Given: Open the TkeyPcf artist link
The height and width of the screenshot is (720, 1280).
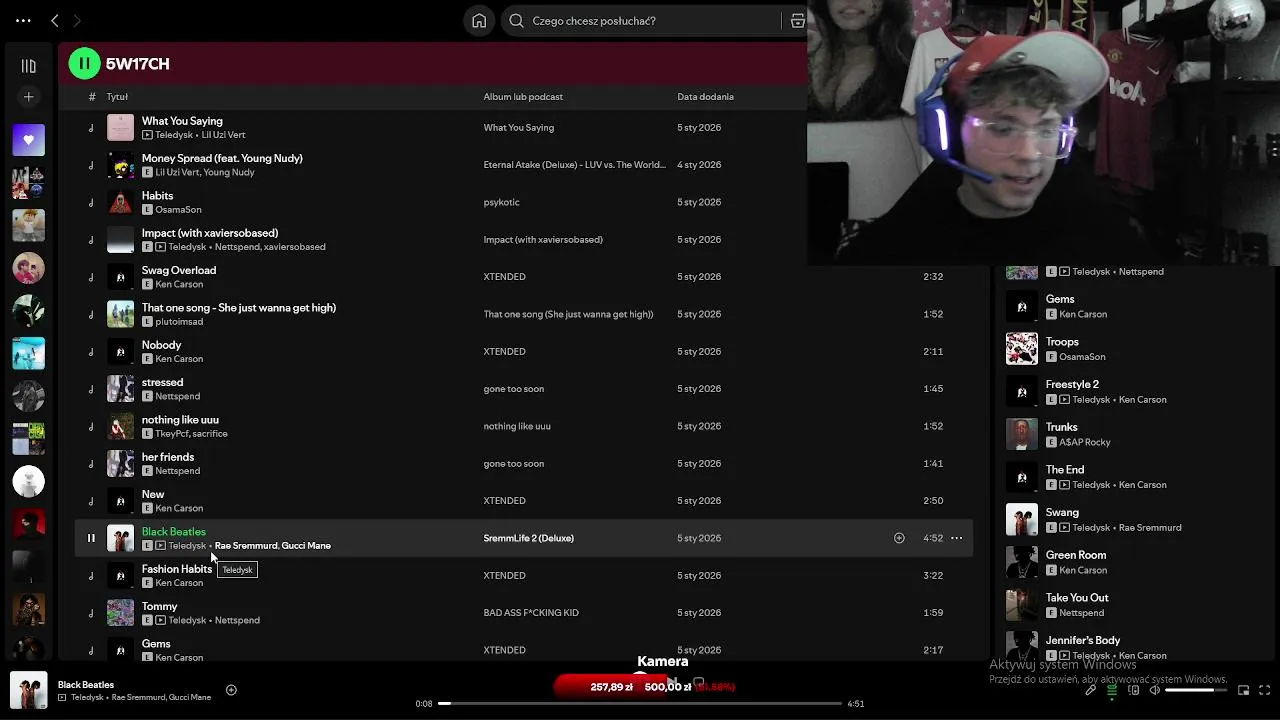Looking at the screenshot, I should pyautogui.click(x=172, y=434).
